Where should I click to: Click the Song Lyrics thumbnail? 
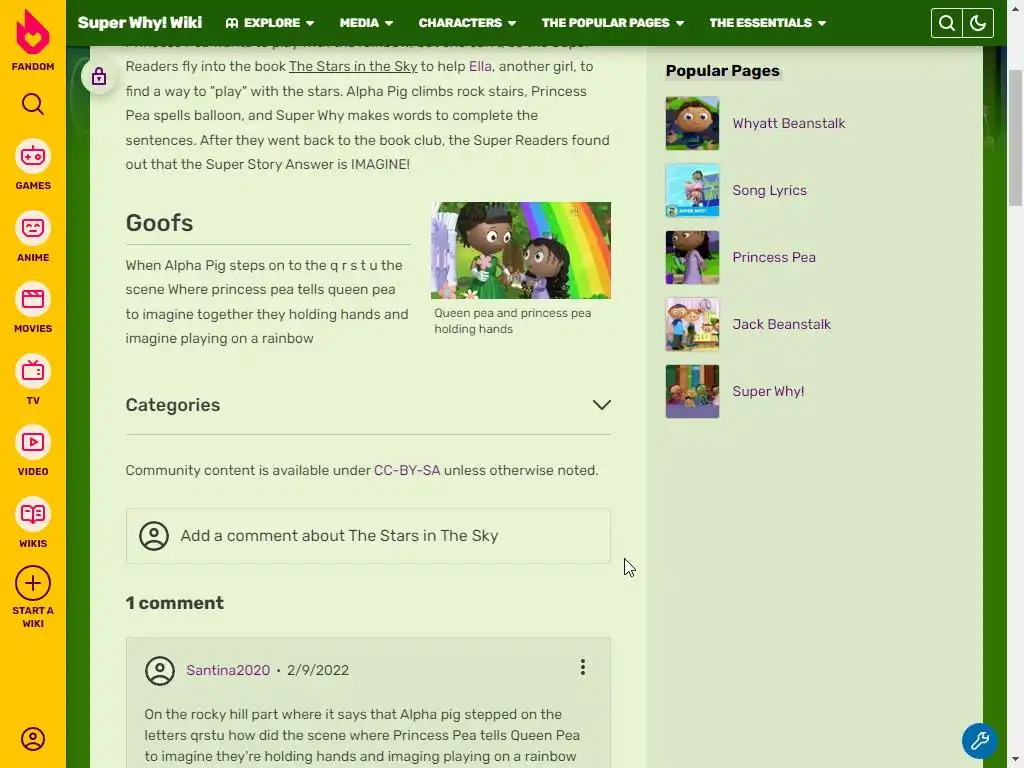[692, 191]
